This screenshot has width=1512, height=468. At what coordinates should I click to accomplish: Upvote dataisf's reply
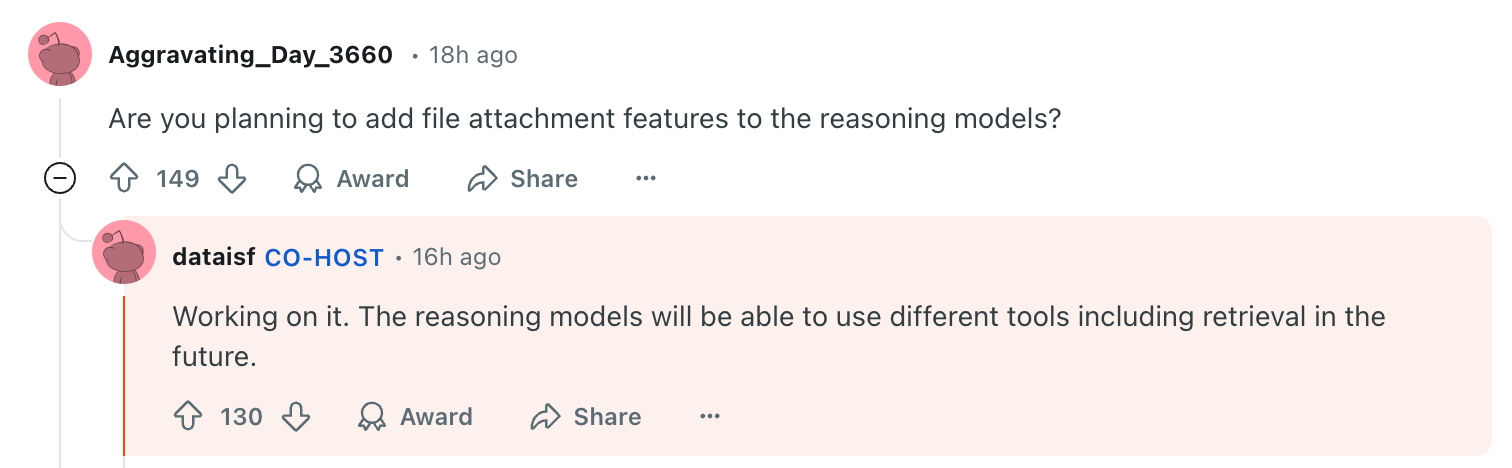187,416
